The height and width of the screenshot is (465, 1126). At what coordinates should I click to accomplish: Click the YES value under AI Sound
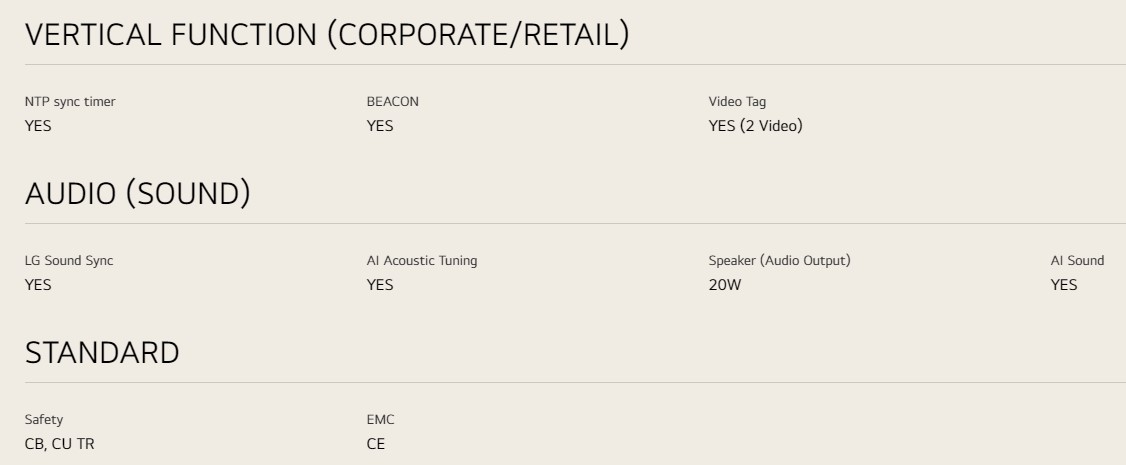[x=1064, y=285]
